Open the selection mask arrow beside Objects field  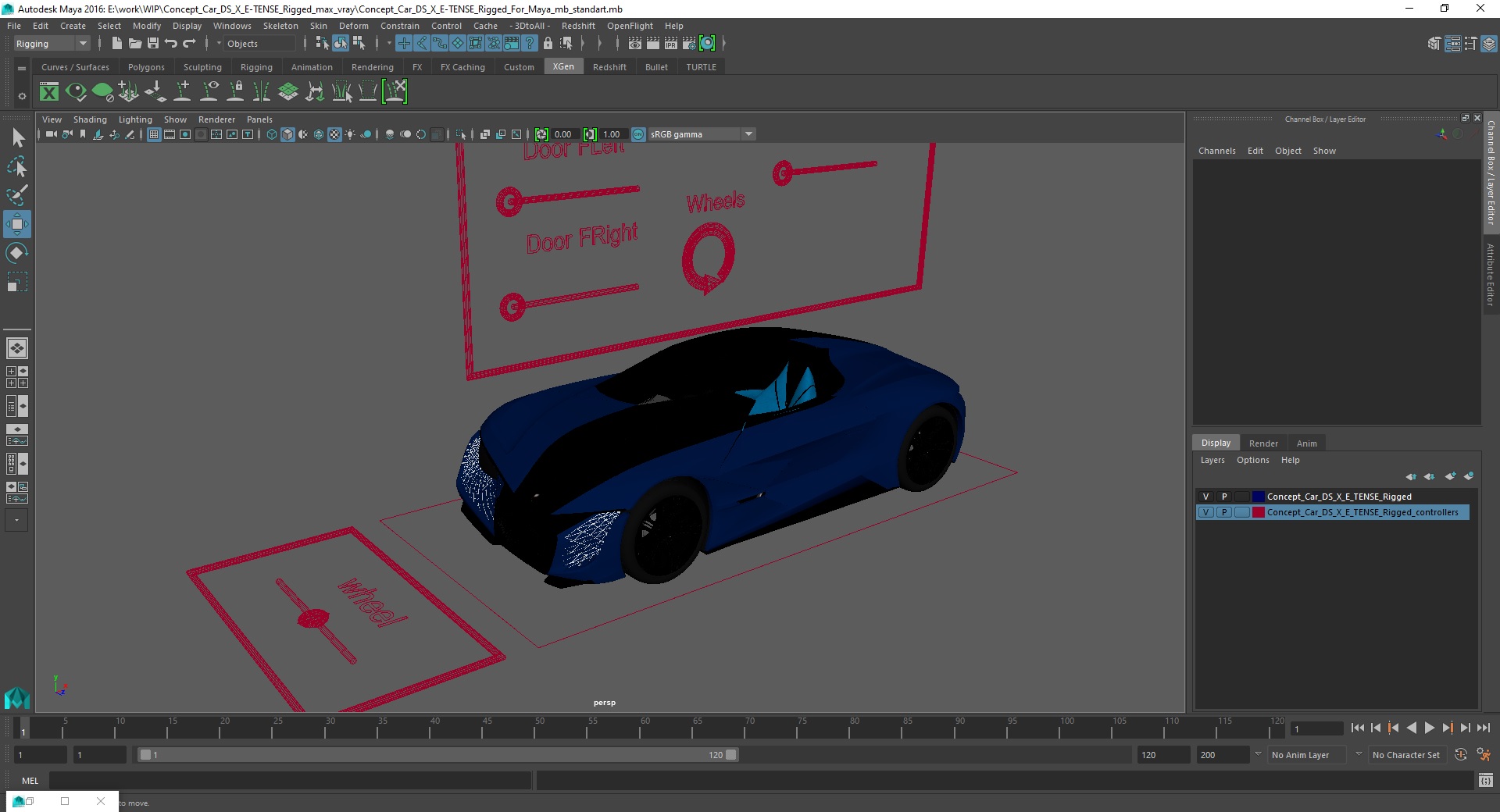(x=219, y=44)
